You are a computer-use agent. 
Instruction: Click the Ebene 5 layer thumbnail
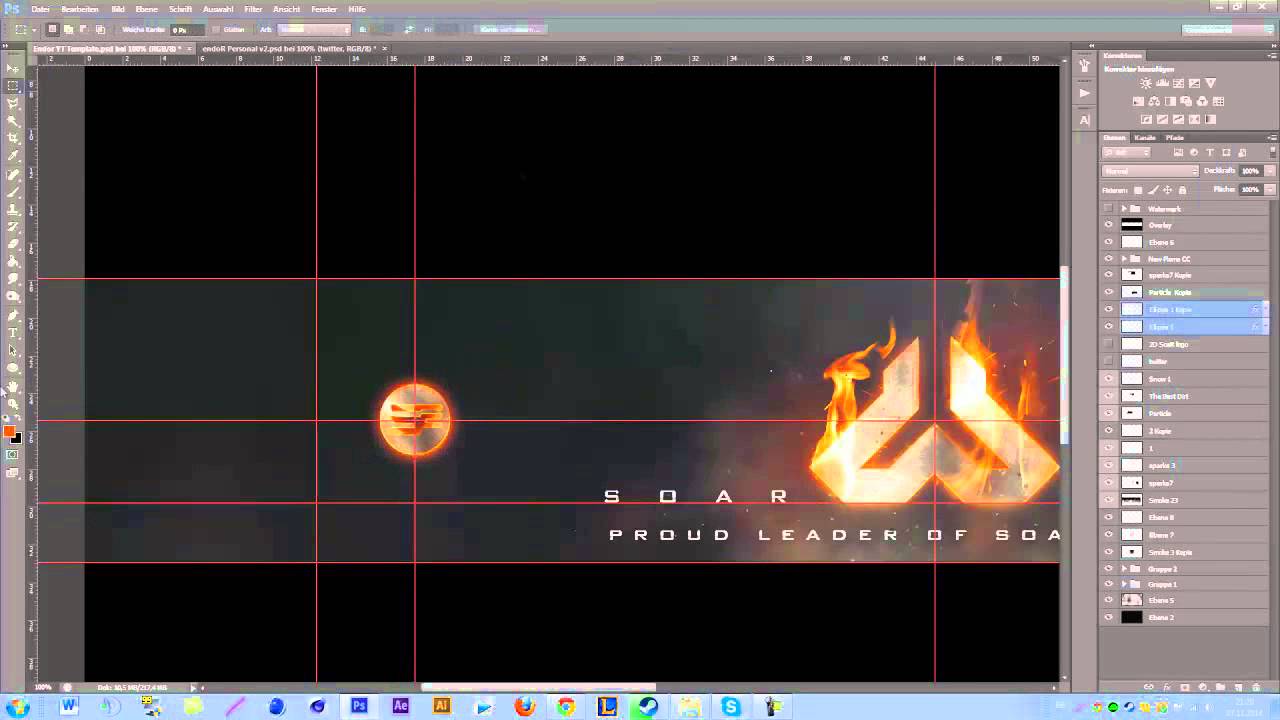(x=1132, y=600)
